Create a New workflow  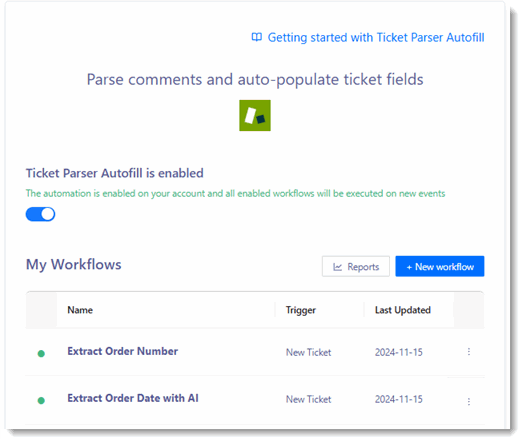pyautogui.click(x=440, y=266)
